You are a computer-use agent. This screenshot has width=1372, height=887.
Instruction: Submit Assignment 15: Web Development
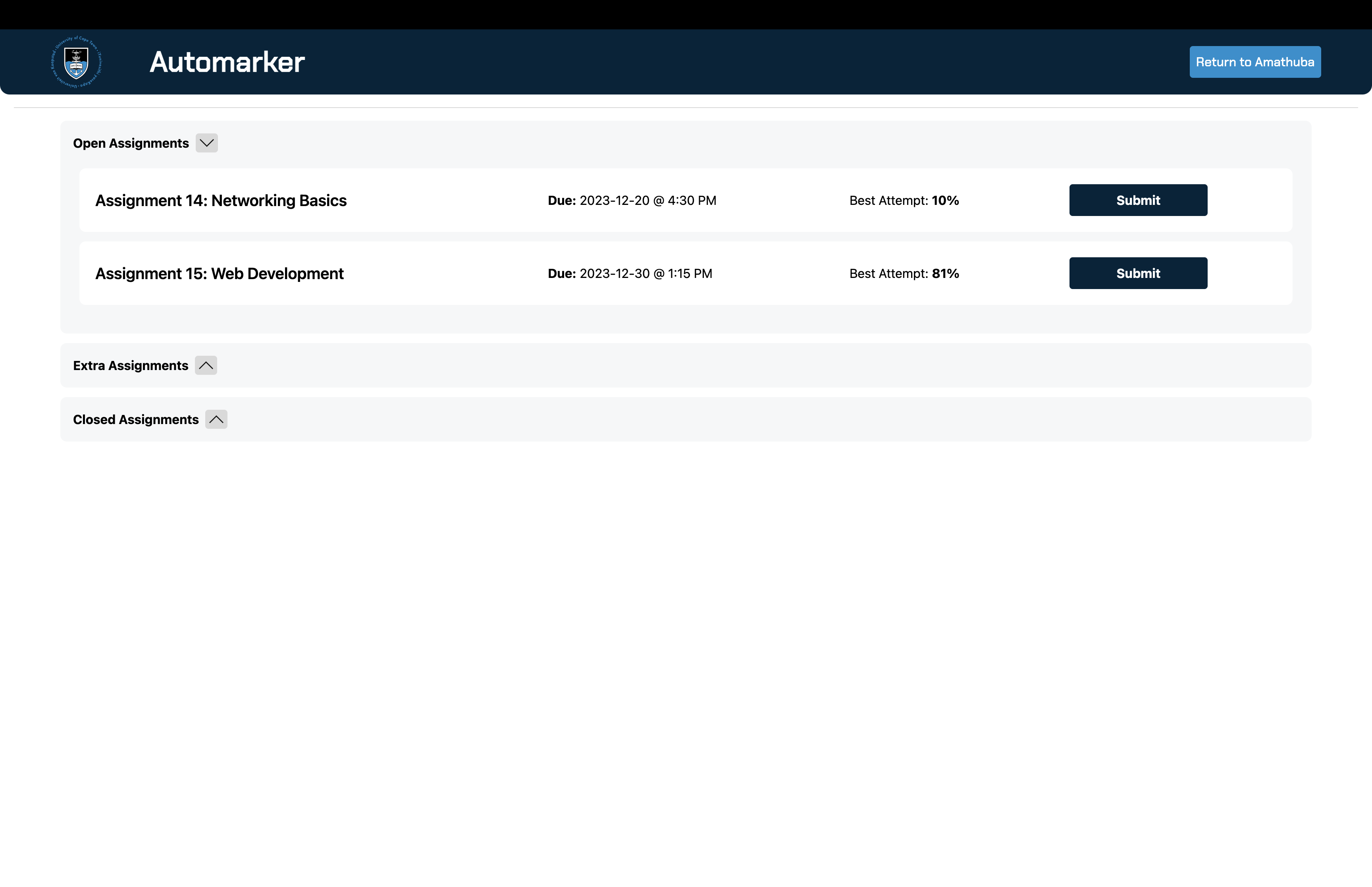1138,273
